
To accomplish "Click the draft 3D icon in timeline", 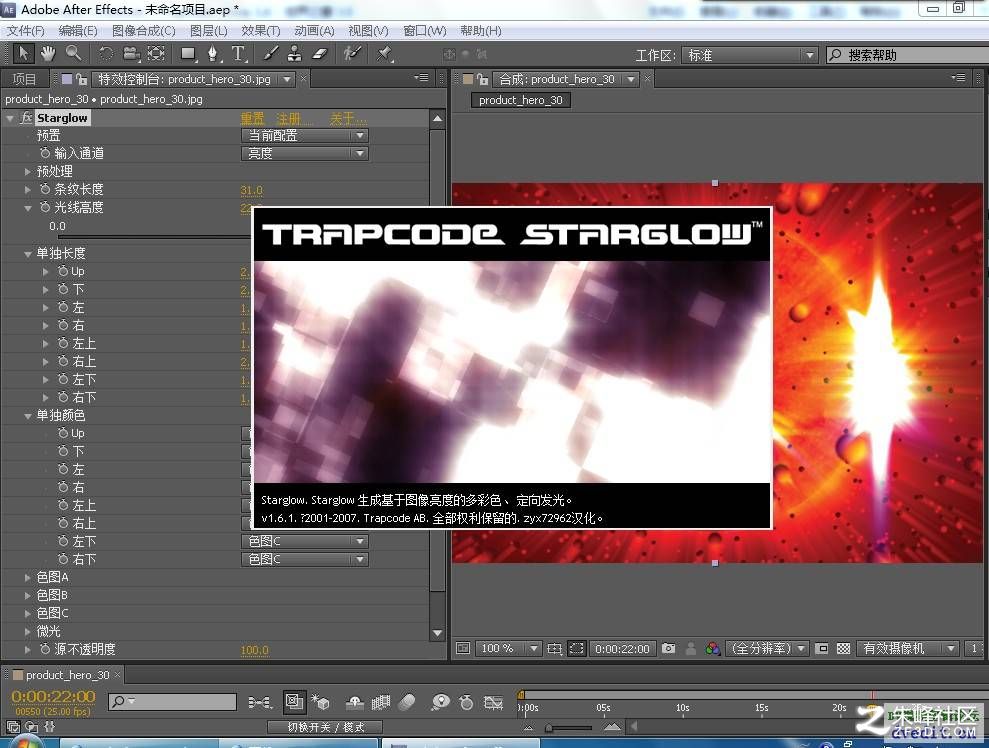I will point(320,701).
